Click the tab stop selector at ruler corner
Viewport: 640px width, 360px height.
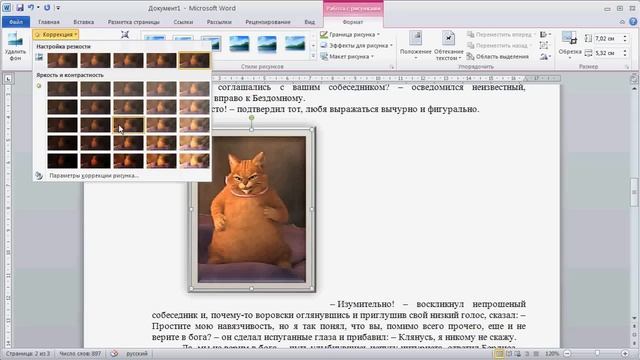click(x=8, y=79)
